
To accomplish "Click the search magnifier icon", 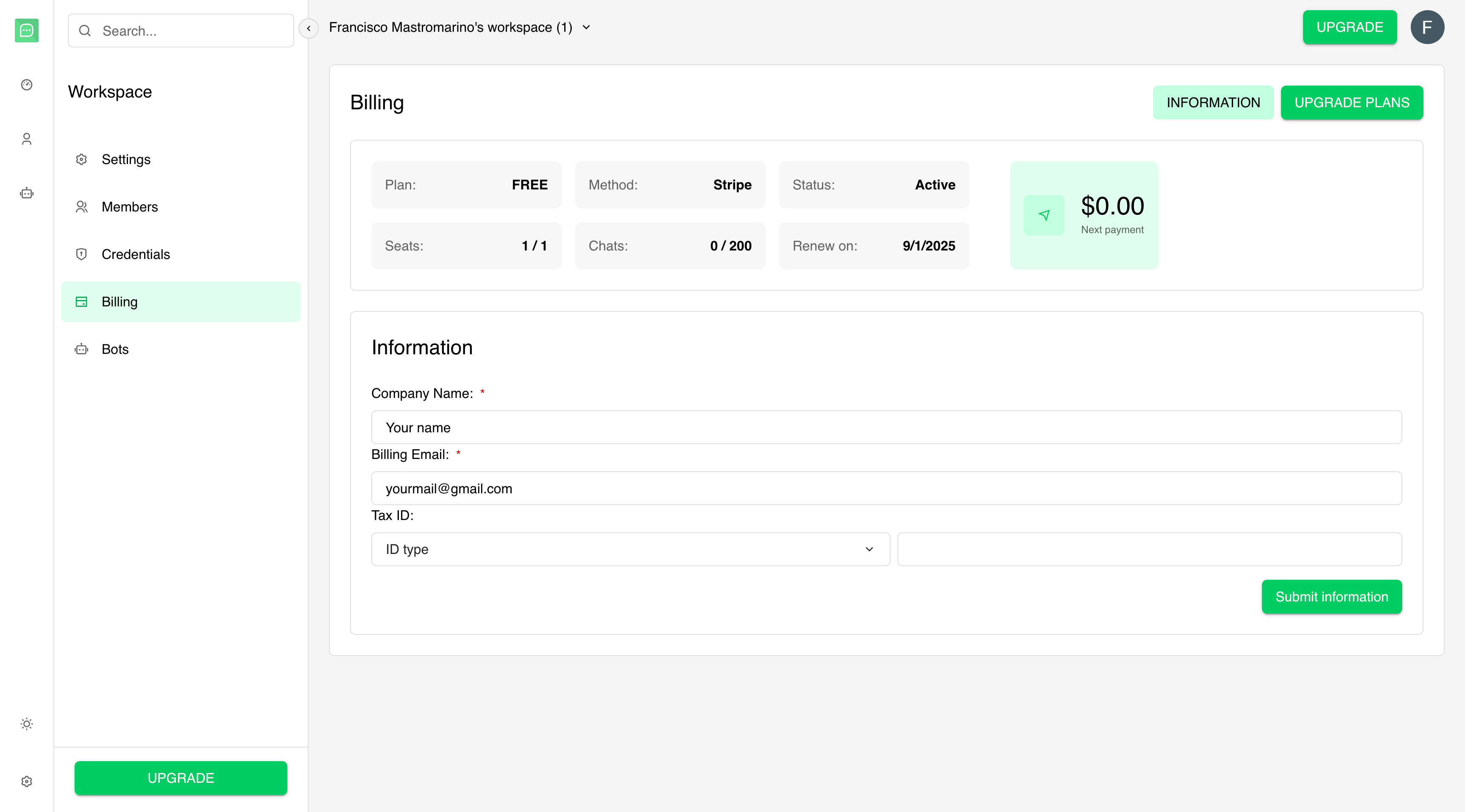I will point(85,31).
